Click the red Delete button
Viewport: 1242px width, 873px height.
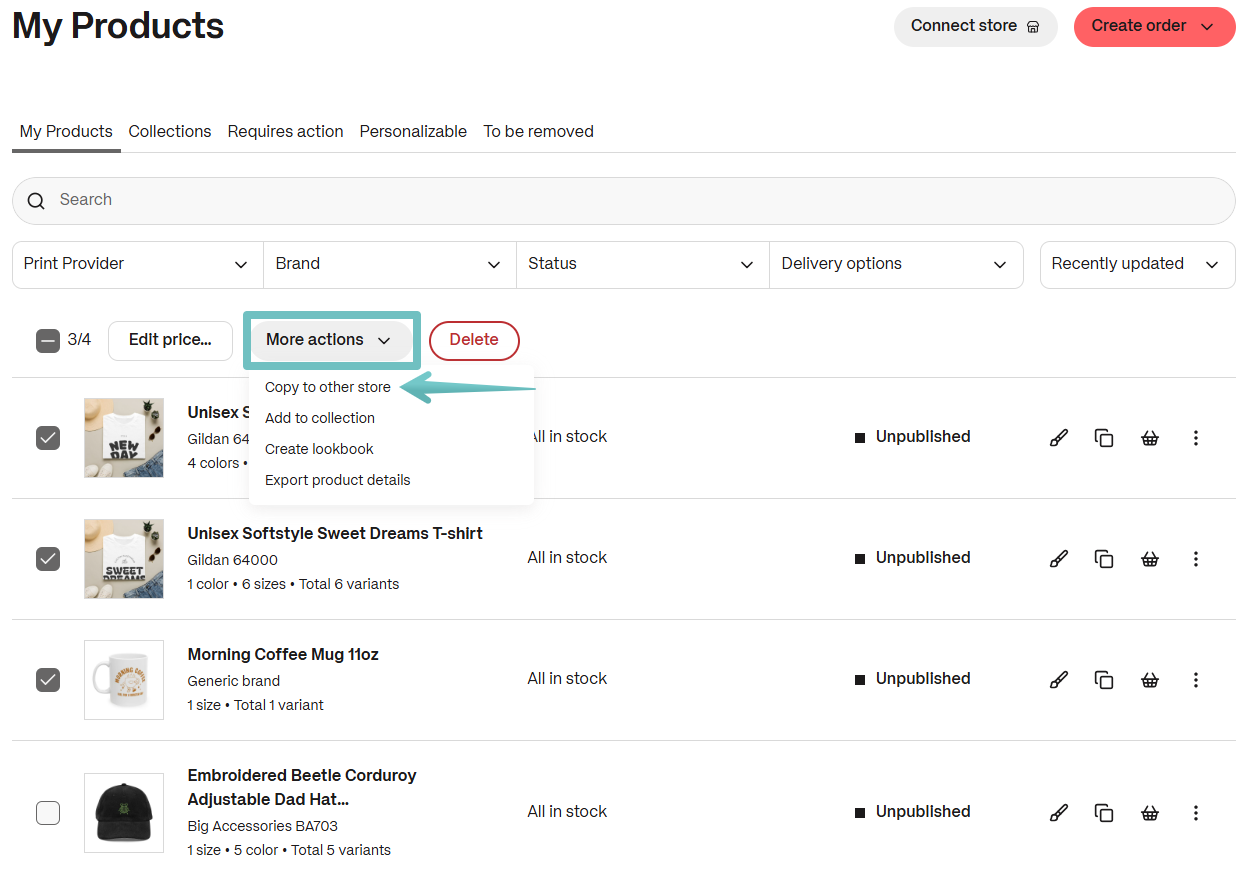click(x=474, y=340)
